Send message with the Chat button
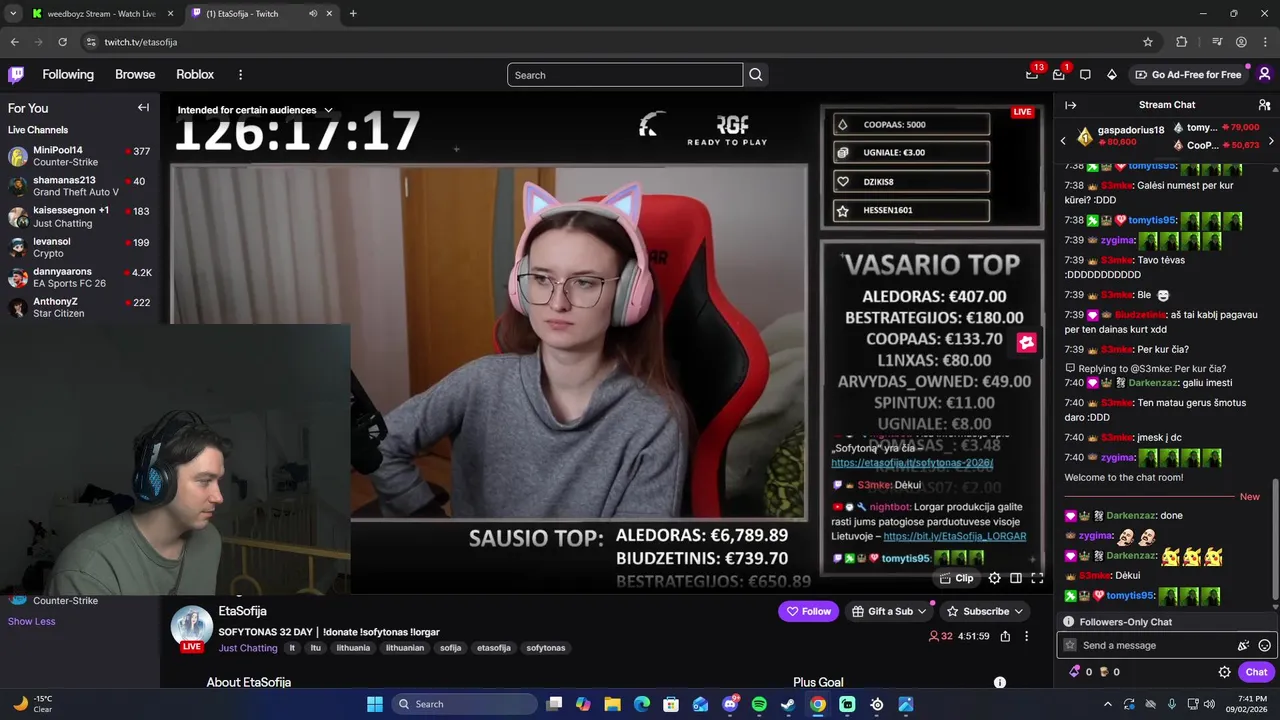Screen dimensions: 1280x720 click(x=1256, y=672)
